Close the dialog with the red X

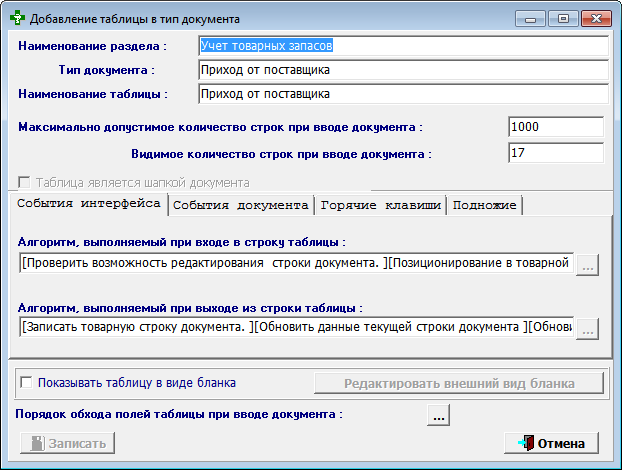[596, 19]
